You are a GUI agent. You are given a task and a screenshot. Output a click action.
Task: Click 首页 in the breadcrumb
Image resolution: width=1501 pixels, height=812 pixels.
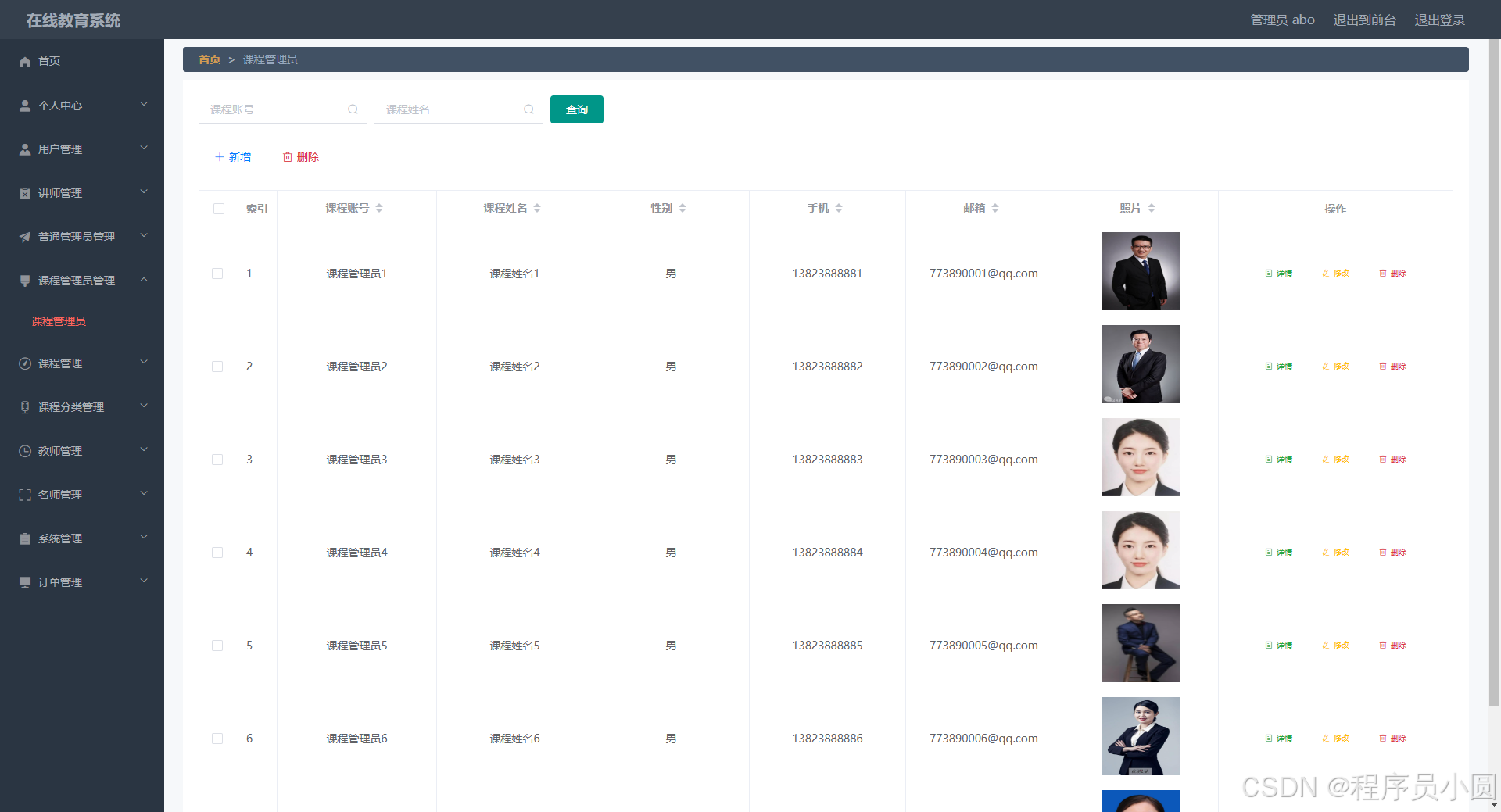tap(210, 59)
